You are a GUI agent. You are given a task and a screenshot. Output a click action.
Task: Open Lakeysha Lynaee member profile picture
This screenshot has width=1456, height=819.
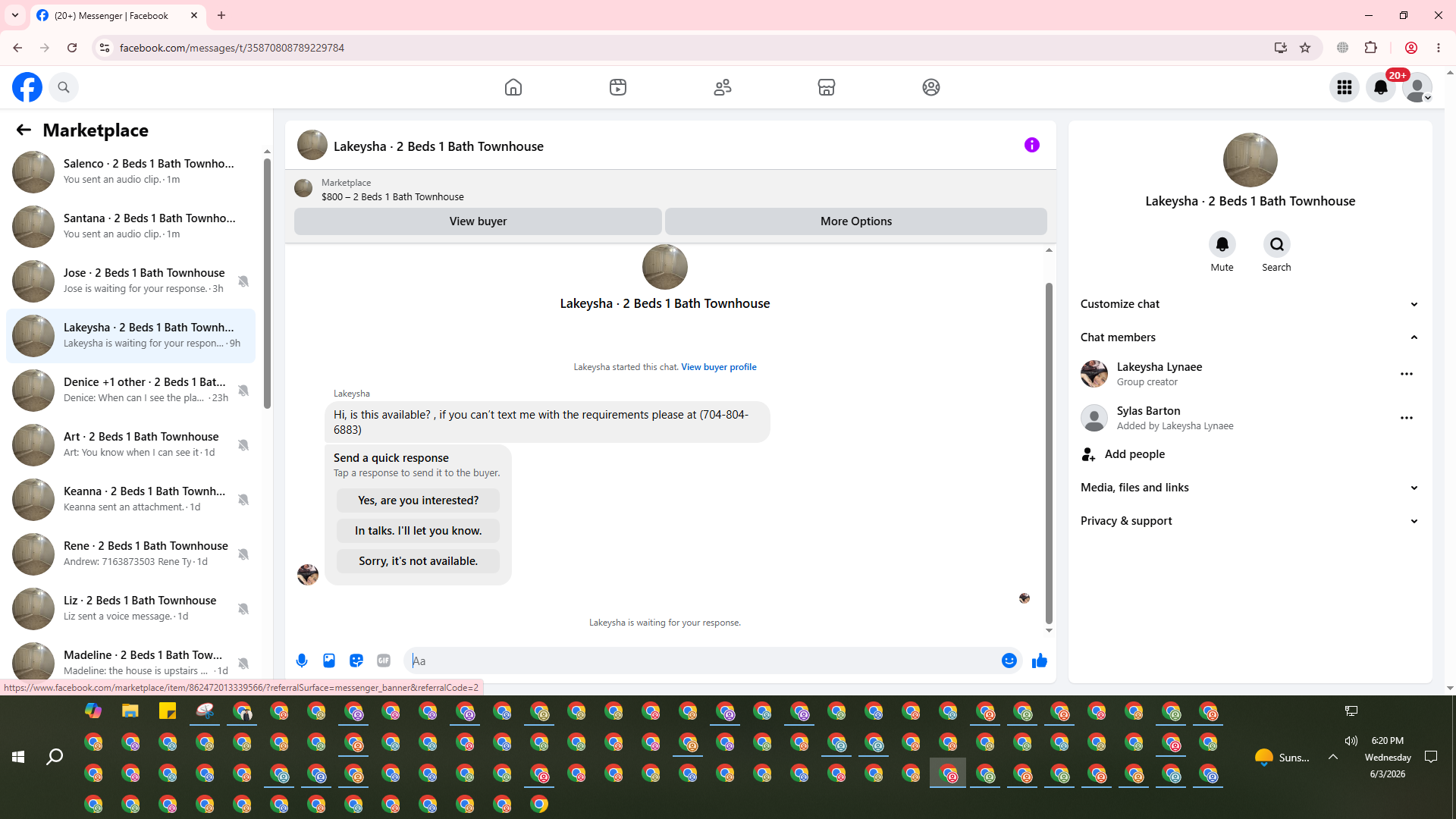[1094, 374]
